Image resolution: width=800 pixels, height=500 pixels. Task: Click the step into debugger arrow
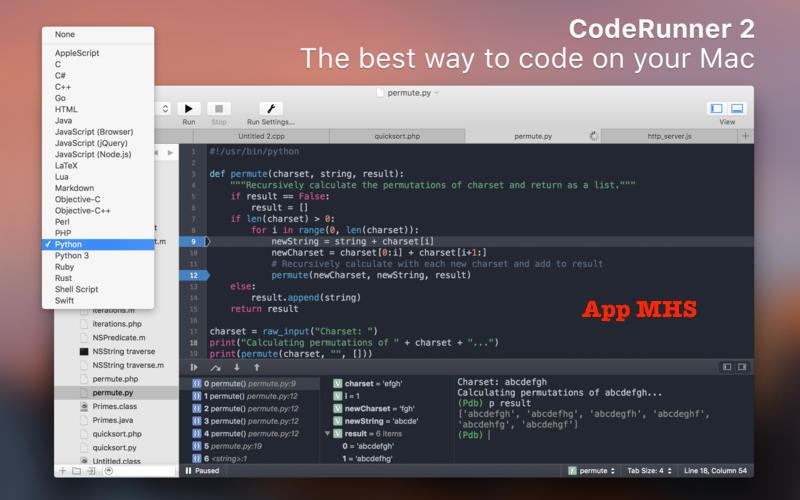pyautogui.click(x=237, y=367)
